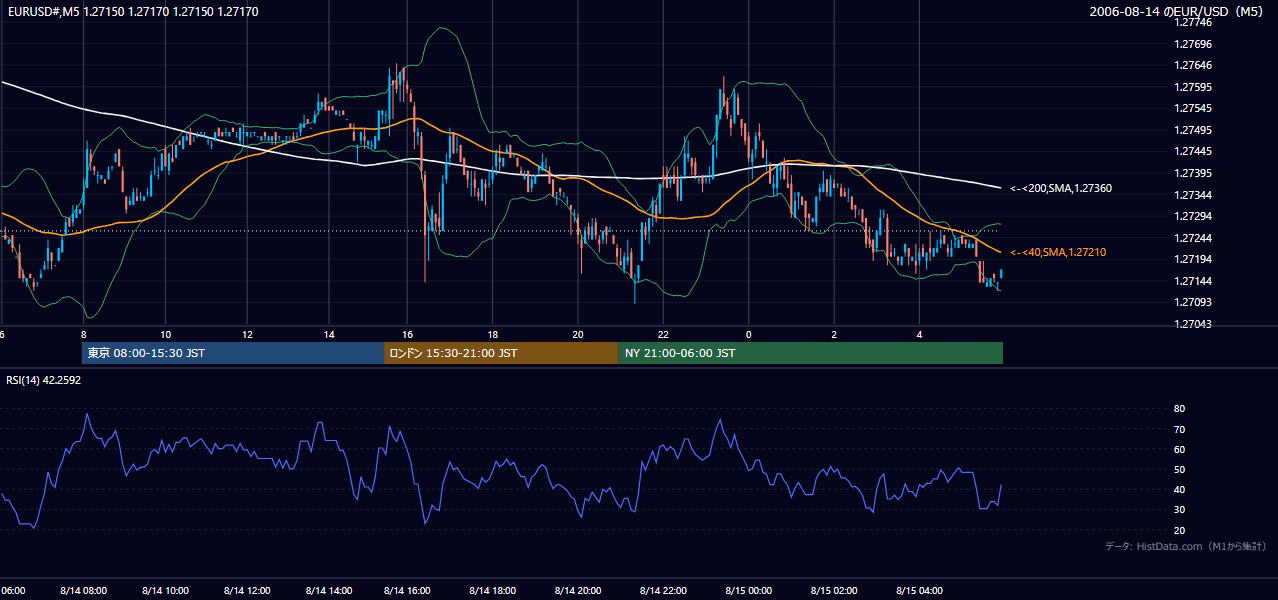The height and width of the screenshot is (600, 1278).
Task: Click the NY 21:00-06:00 JST session bar
Action: point(810,353)
